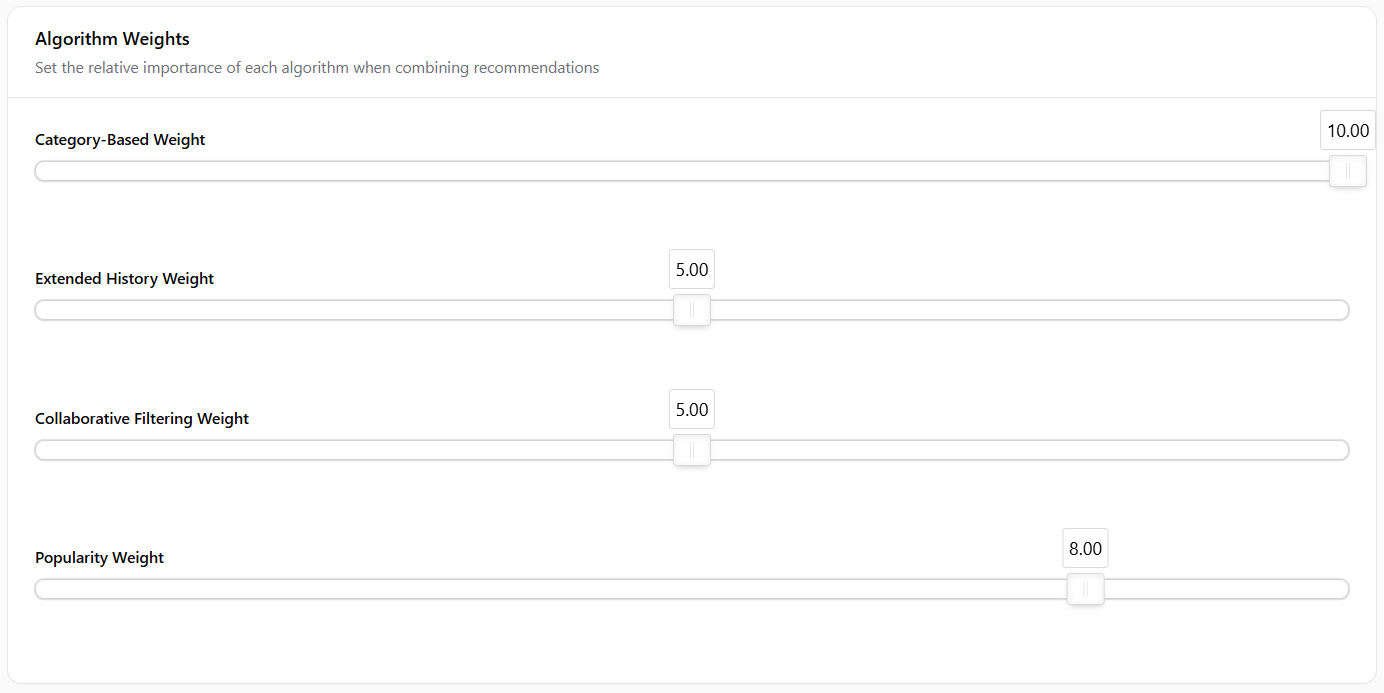
Task: Click the Extended History Weight slider handle
Action: point(691,310)
